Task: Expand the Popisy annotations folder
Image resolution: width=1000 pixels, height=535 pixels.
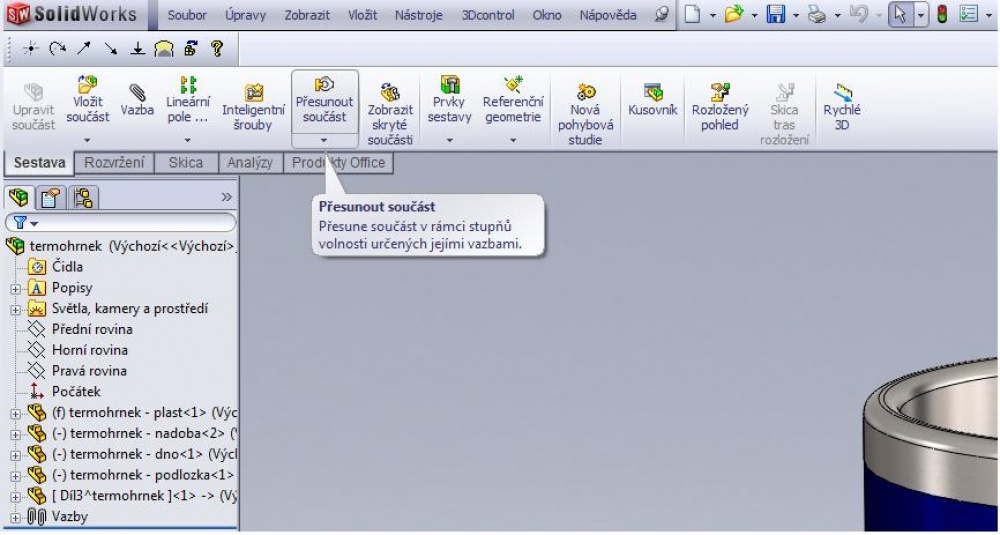Action: click(x=15, y=289)
